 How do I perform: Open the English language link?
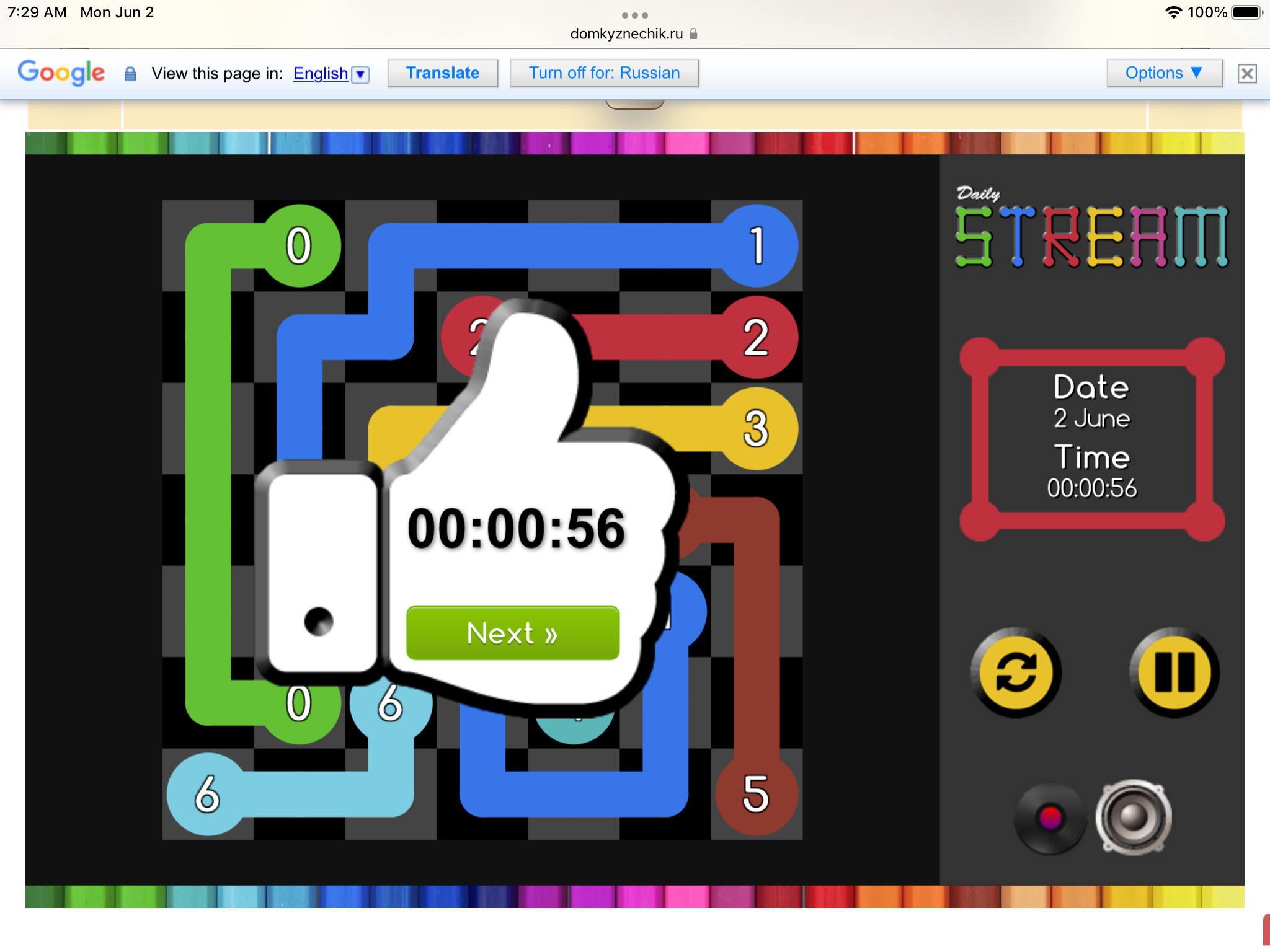[x=320, y=74]
